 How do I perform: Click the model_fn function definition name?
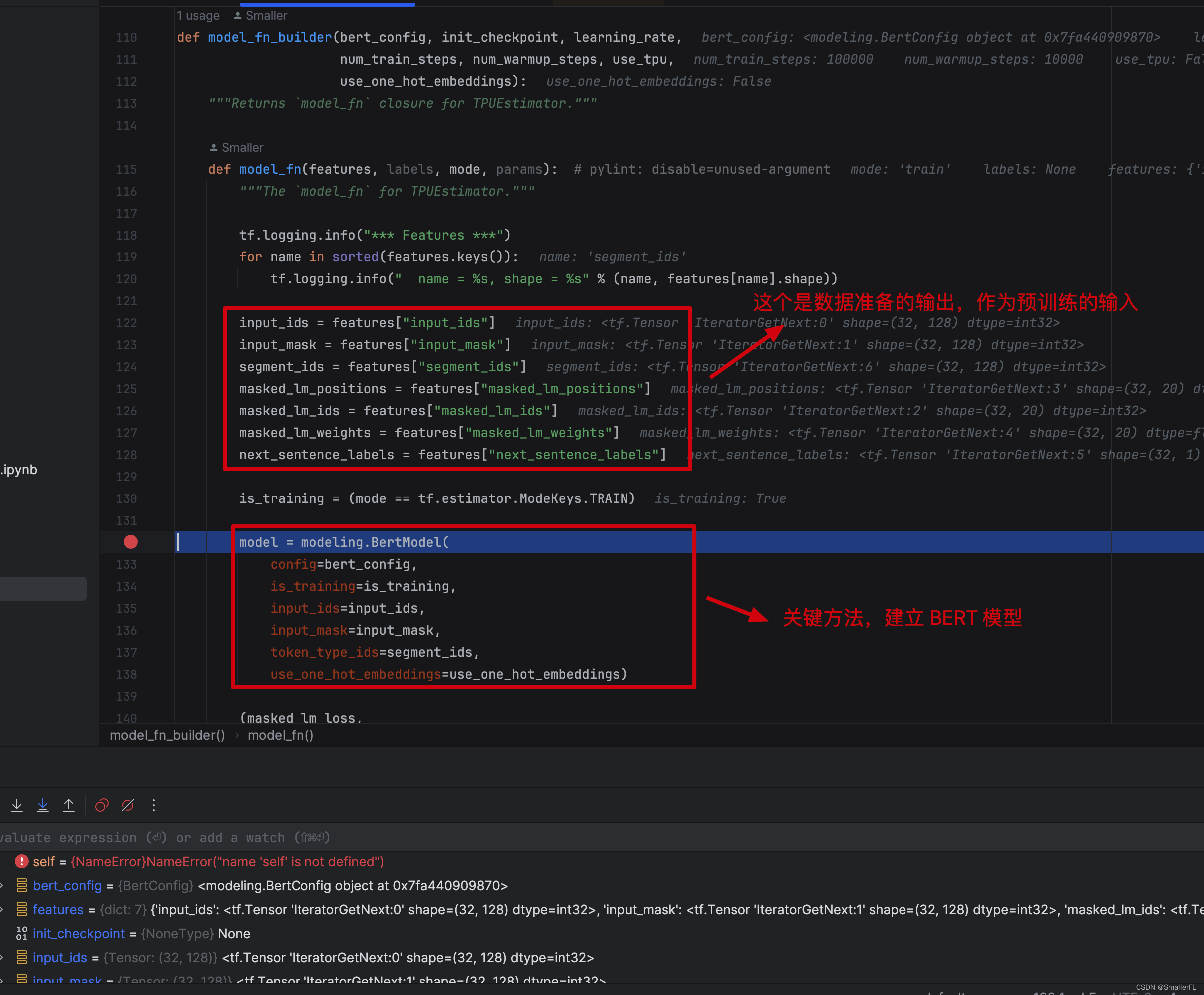[x=270, y=169]
